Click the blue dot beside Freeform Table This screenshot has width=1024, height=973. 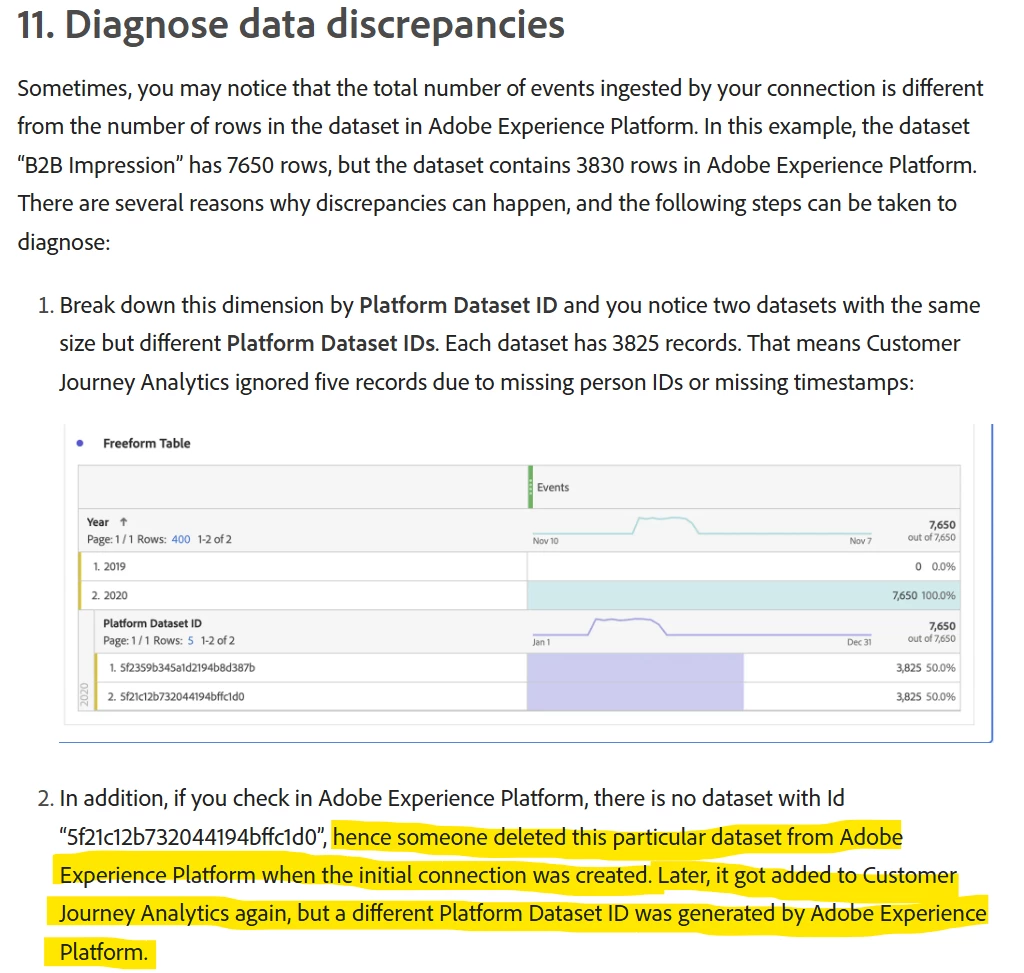(80, 443)
